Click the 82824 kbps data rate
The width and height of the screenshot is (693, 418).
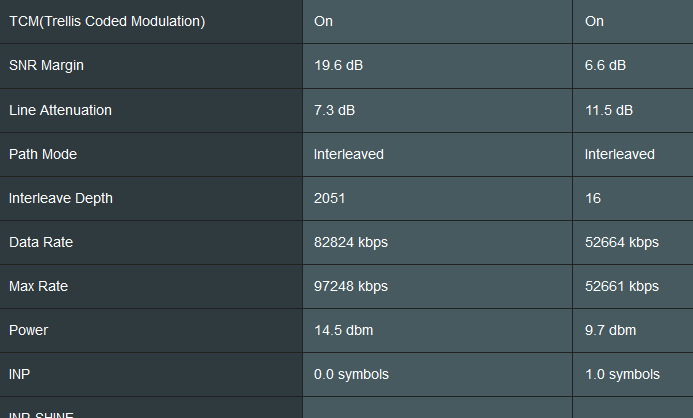point(351,243)
